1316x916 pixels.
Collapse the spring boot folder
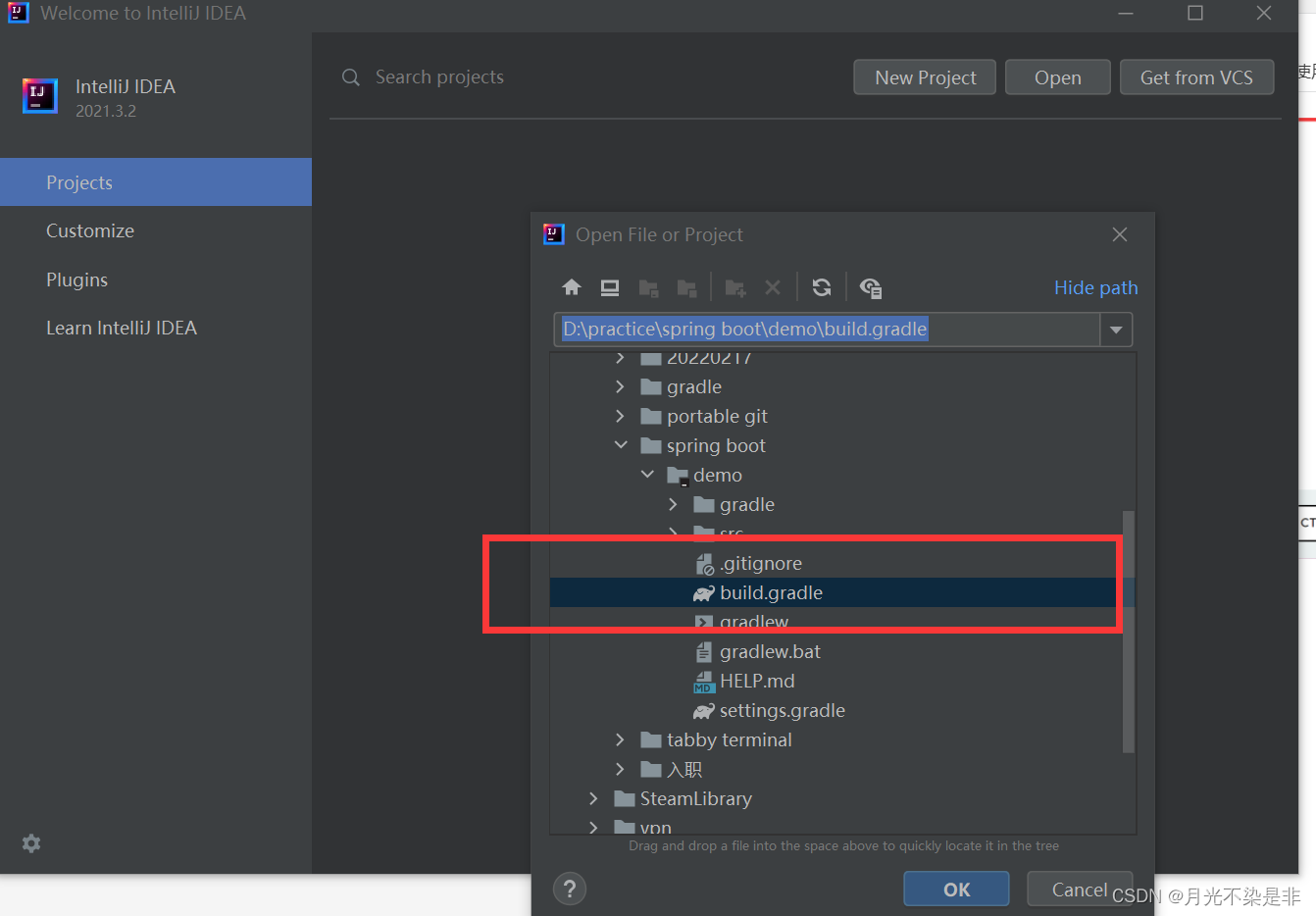click(621, 445)
